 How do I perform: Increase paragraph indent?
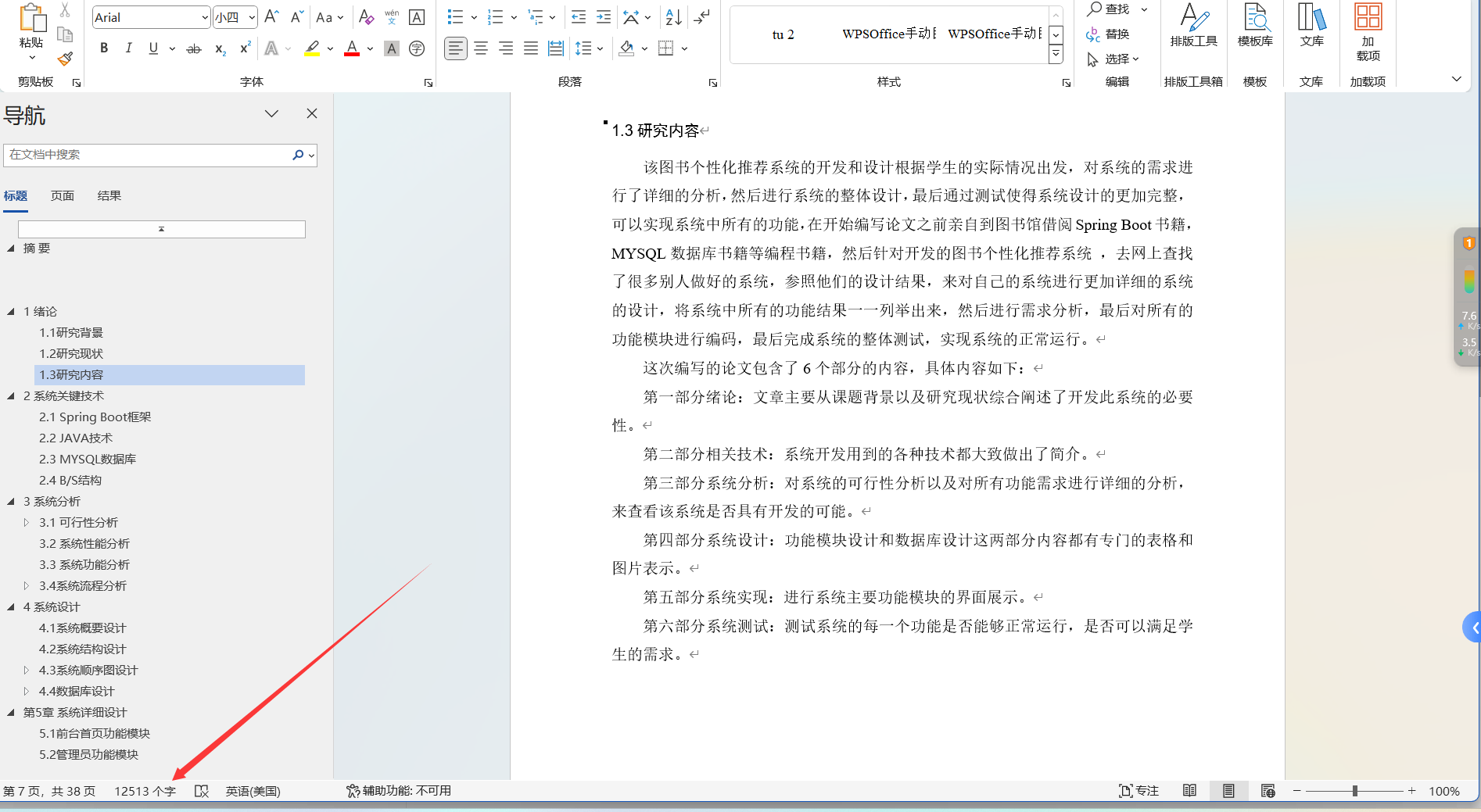[x=604, y=17]
